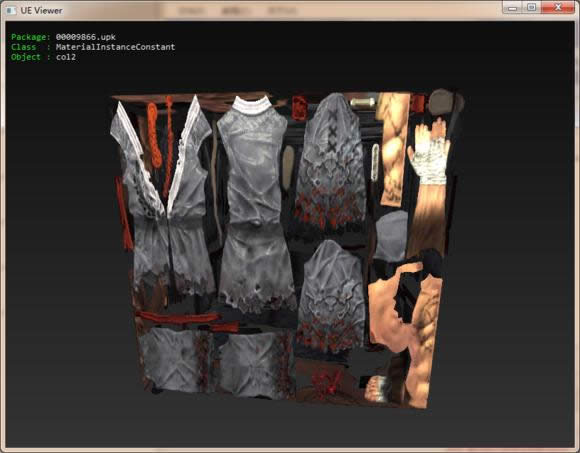Image resolution: width=580 pixels, height=453 pixels.
Task: Click the orange braided rope texture
Action: pyautogui.click(x=154, y=136)
